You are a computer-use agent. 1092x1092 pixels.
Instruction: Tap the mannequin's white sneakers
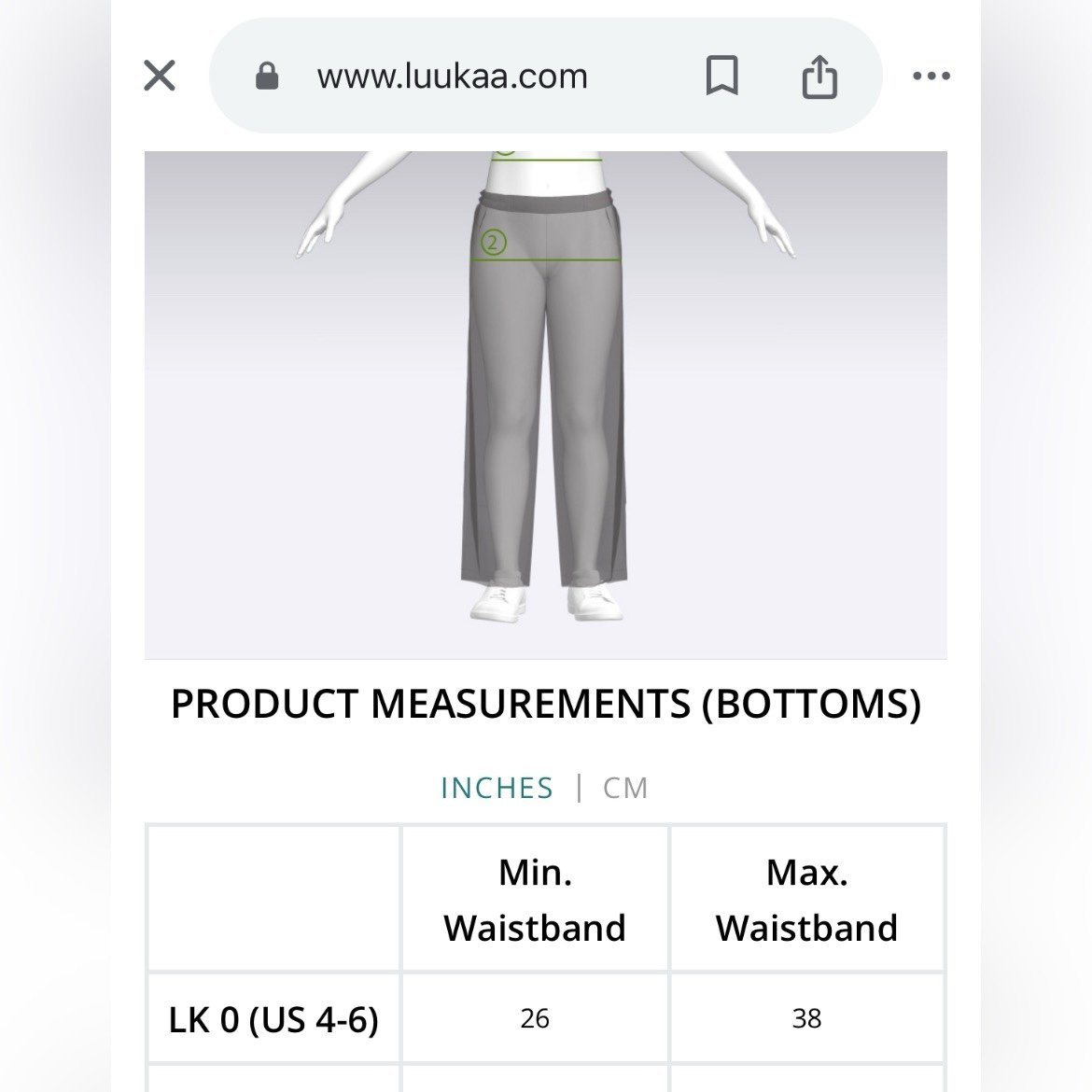point(546,602)
